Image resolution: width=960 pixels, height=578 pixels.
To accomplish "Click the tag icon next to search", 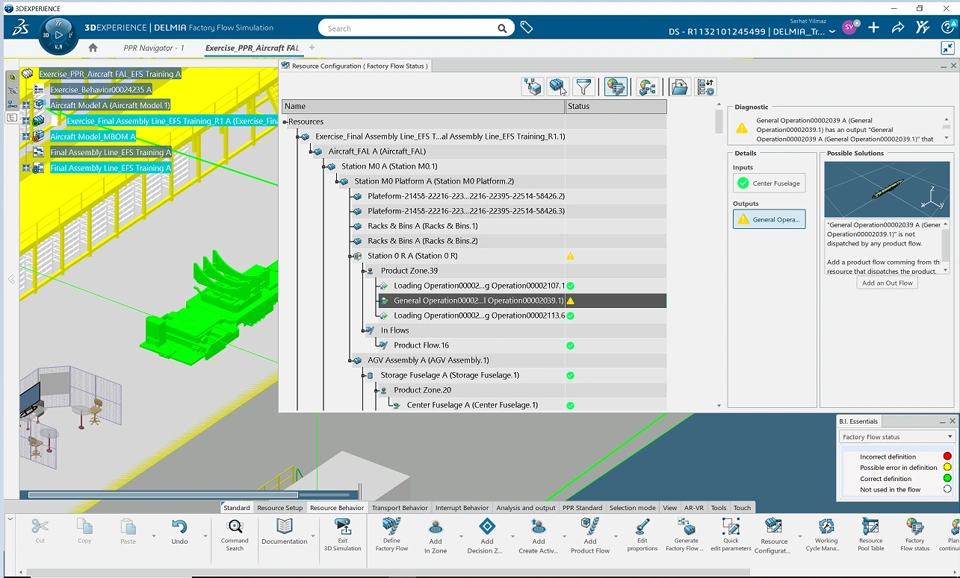I will click(x=527, y=27).
